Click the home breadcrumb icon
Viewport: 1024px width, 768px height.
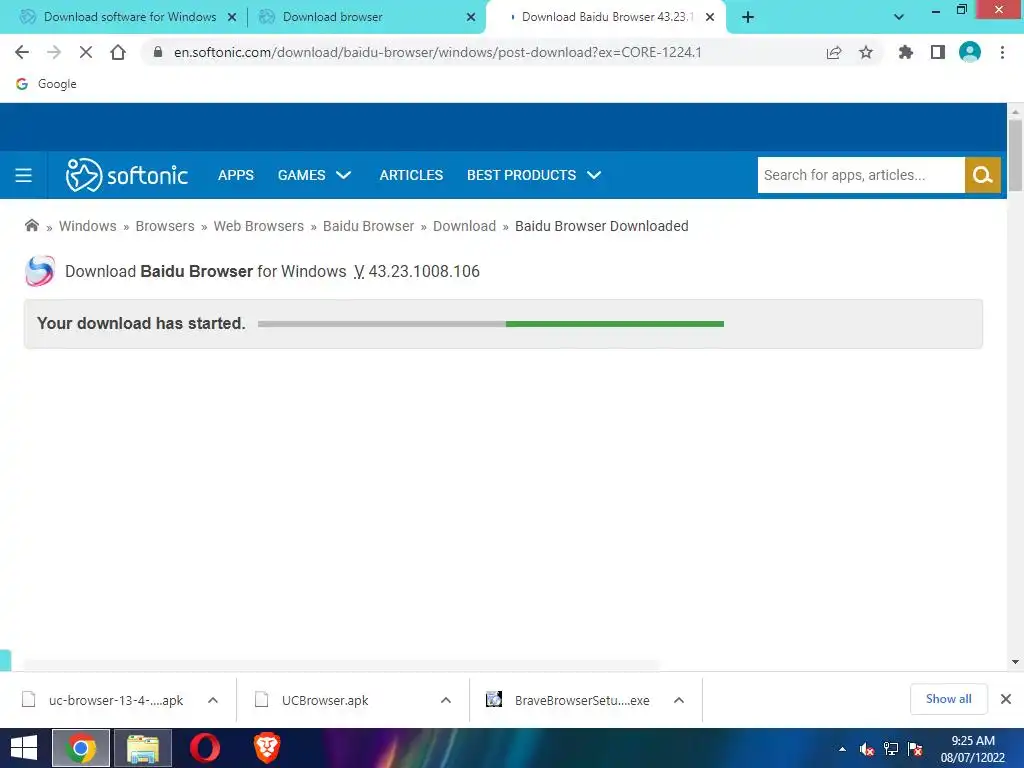click(x=31, y=226)
